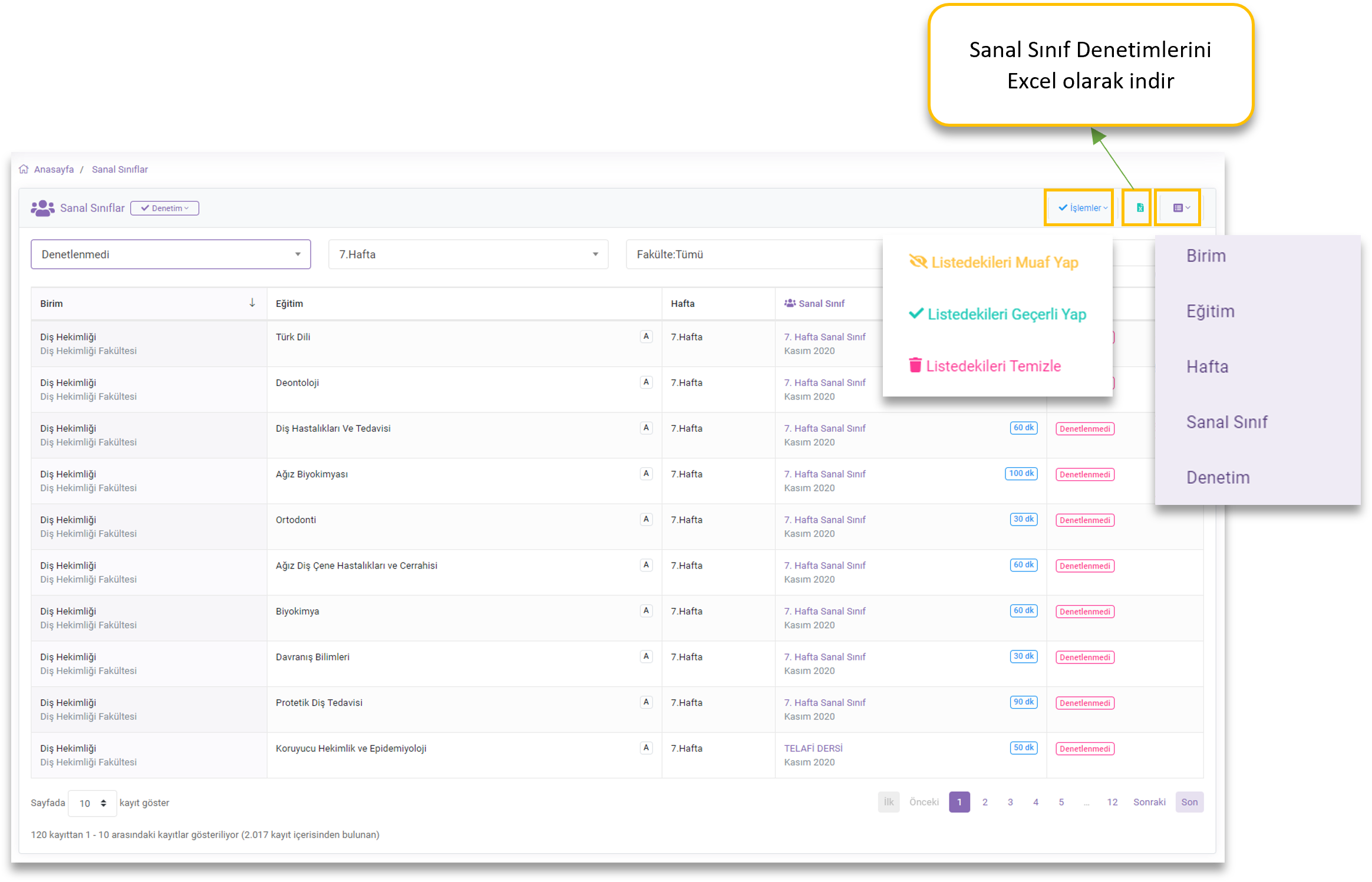The image size is (1372, 882).
Task: Click the Birim column sort arrow
Action: click(x=252, y=303)
